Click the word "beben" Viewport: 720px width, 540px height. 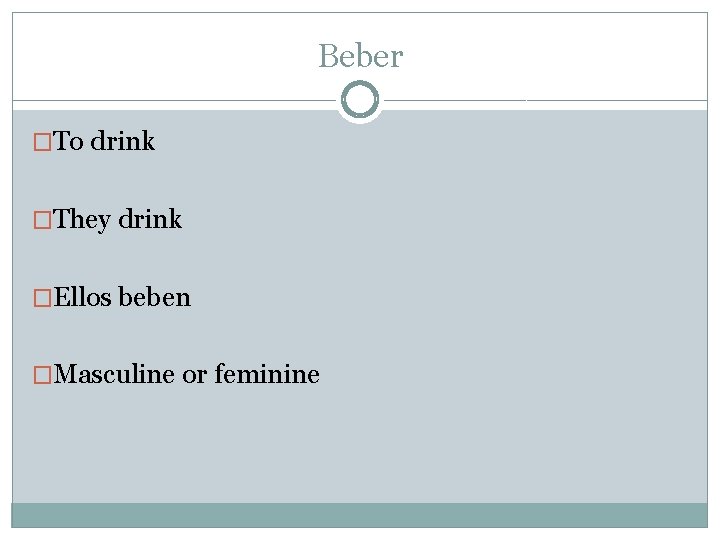pos(154,297)
